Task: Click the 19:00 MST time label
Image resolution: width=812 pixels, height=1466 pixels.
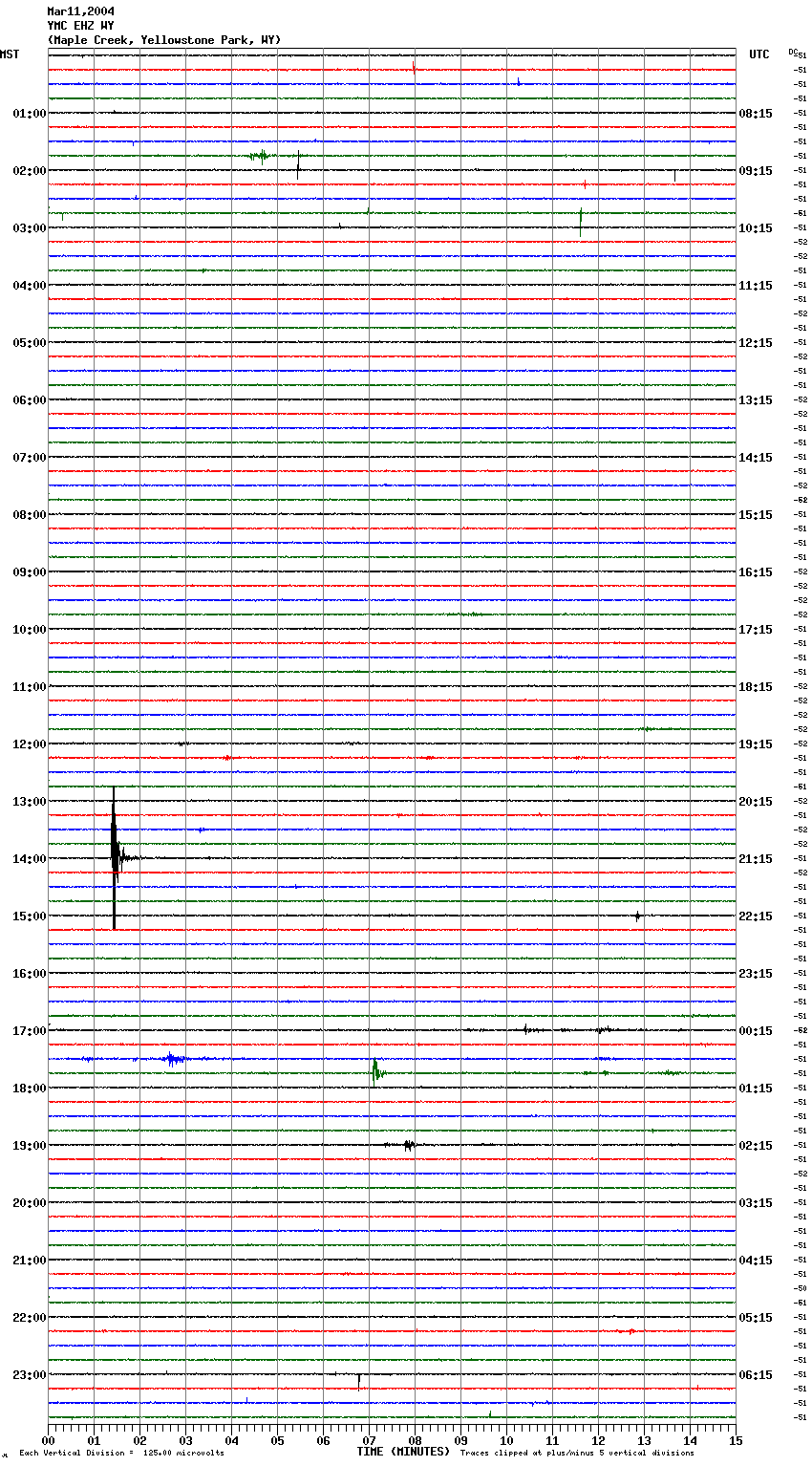Action: (x=30, y=1146)
